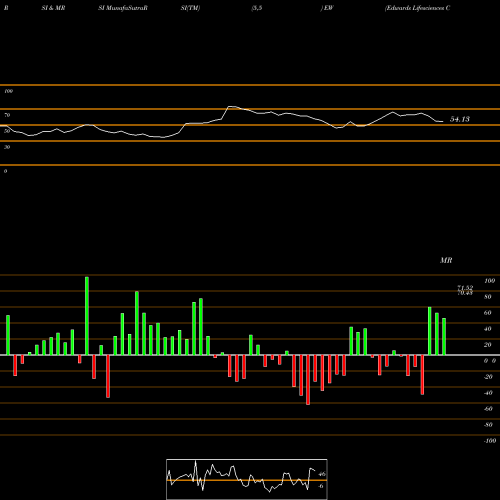500x500 pixels.
Task: Click the current RSI value 54.13
Action: pos(460,119)
